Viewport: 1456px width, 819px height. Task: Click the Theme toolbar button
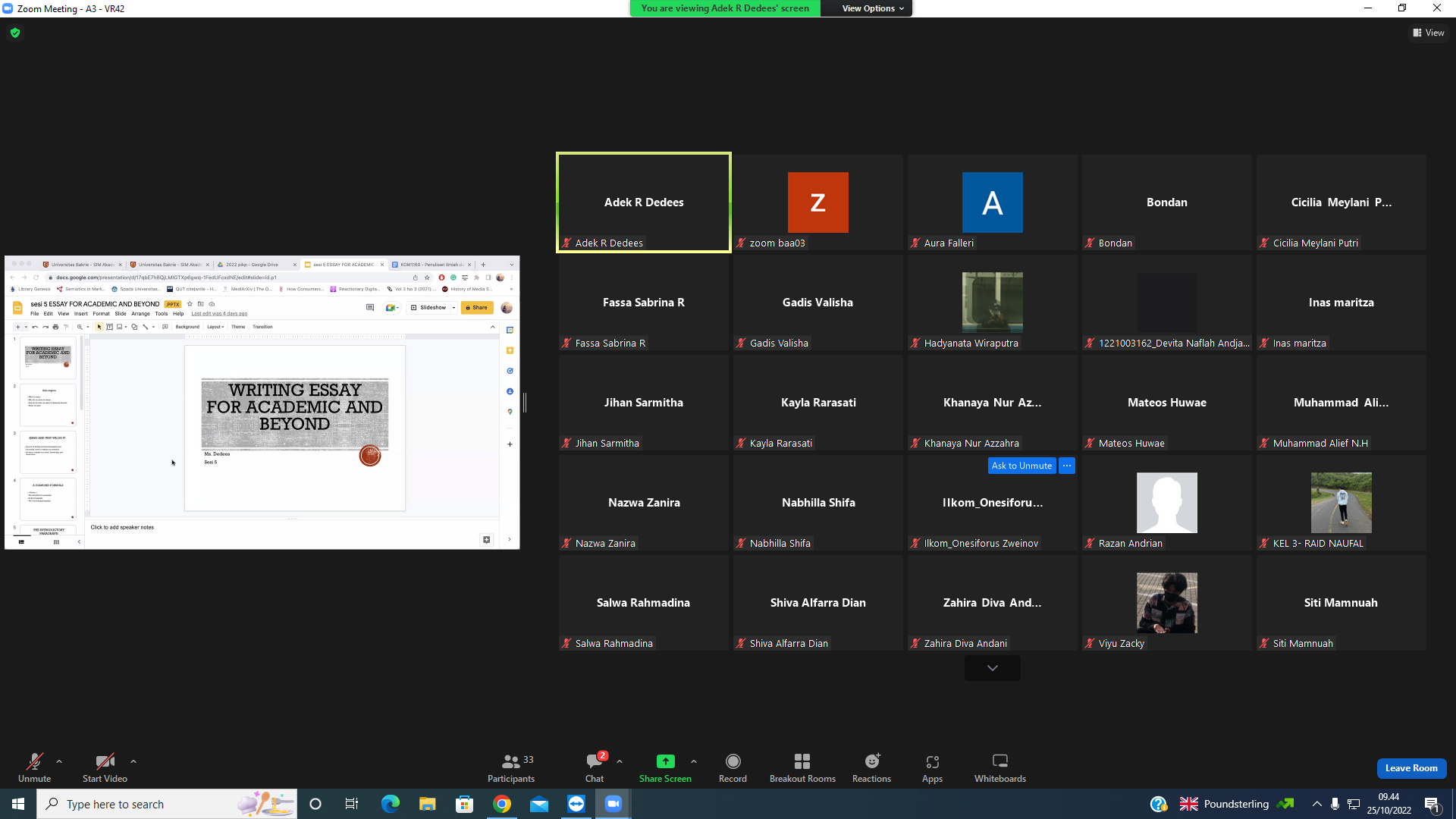pyautogui.click(x=238, y=327)
